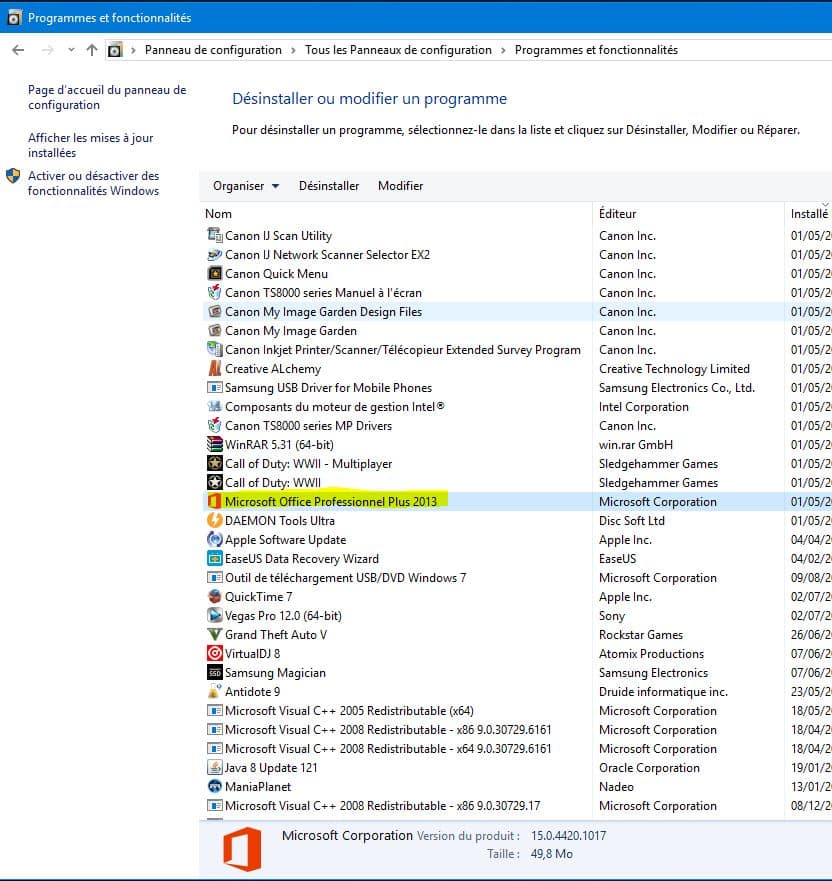Click the shield icon beside Activer ou désactiver
This screenshot has width=832, height=881.
(13, 176)
